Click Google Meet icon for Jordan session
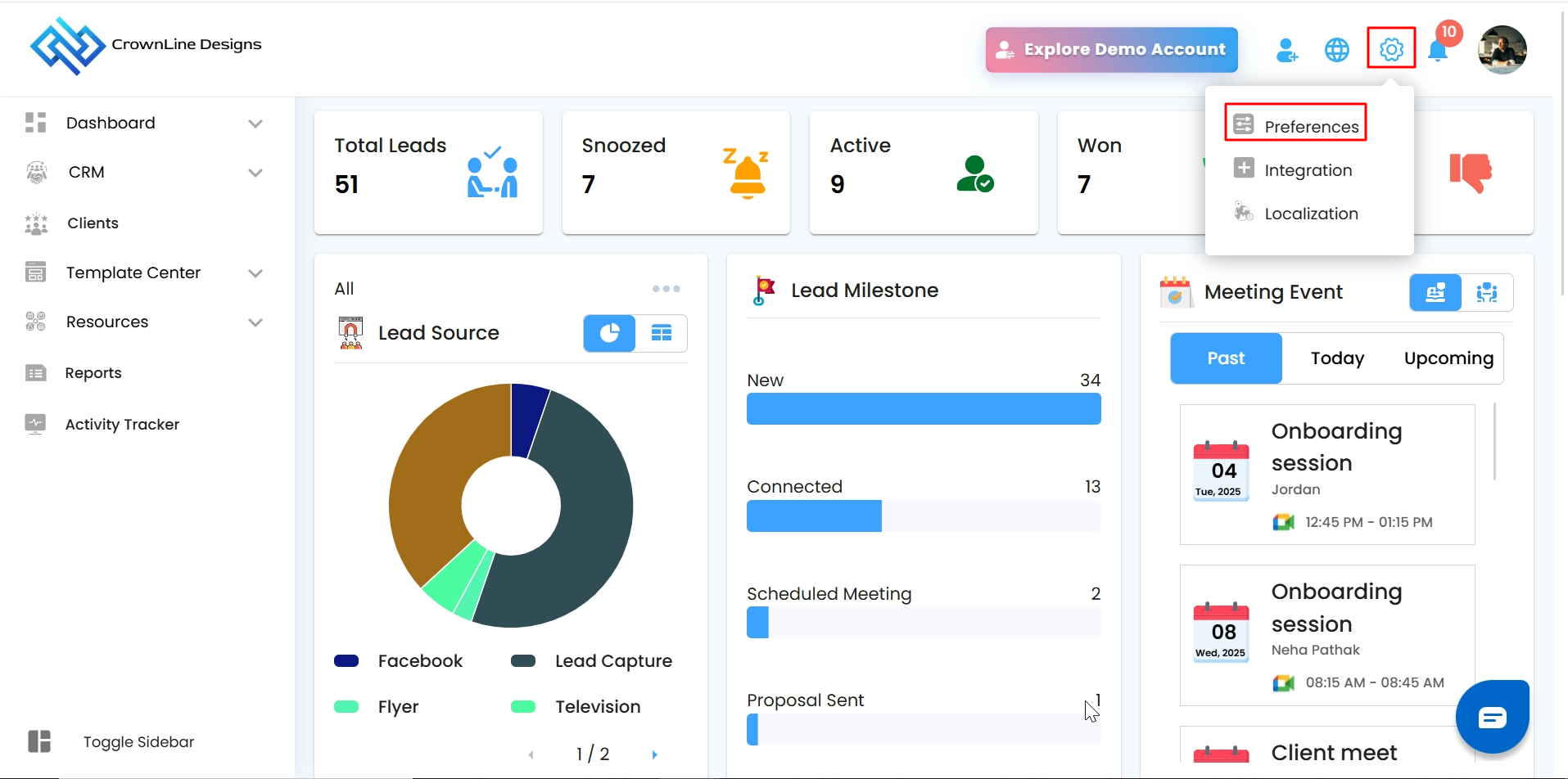Viewport: 1568px width, 779px height. click(x=1283, y=522)
